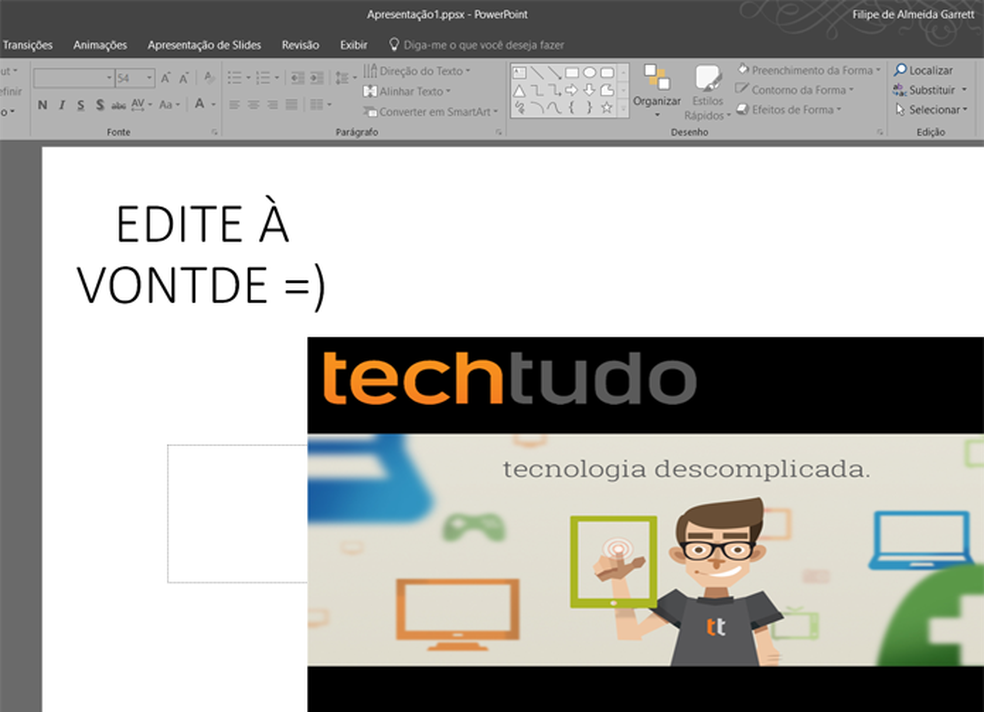Click the font color A button

(200, 104)
